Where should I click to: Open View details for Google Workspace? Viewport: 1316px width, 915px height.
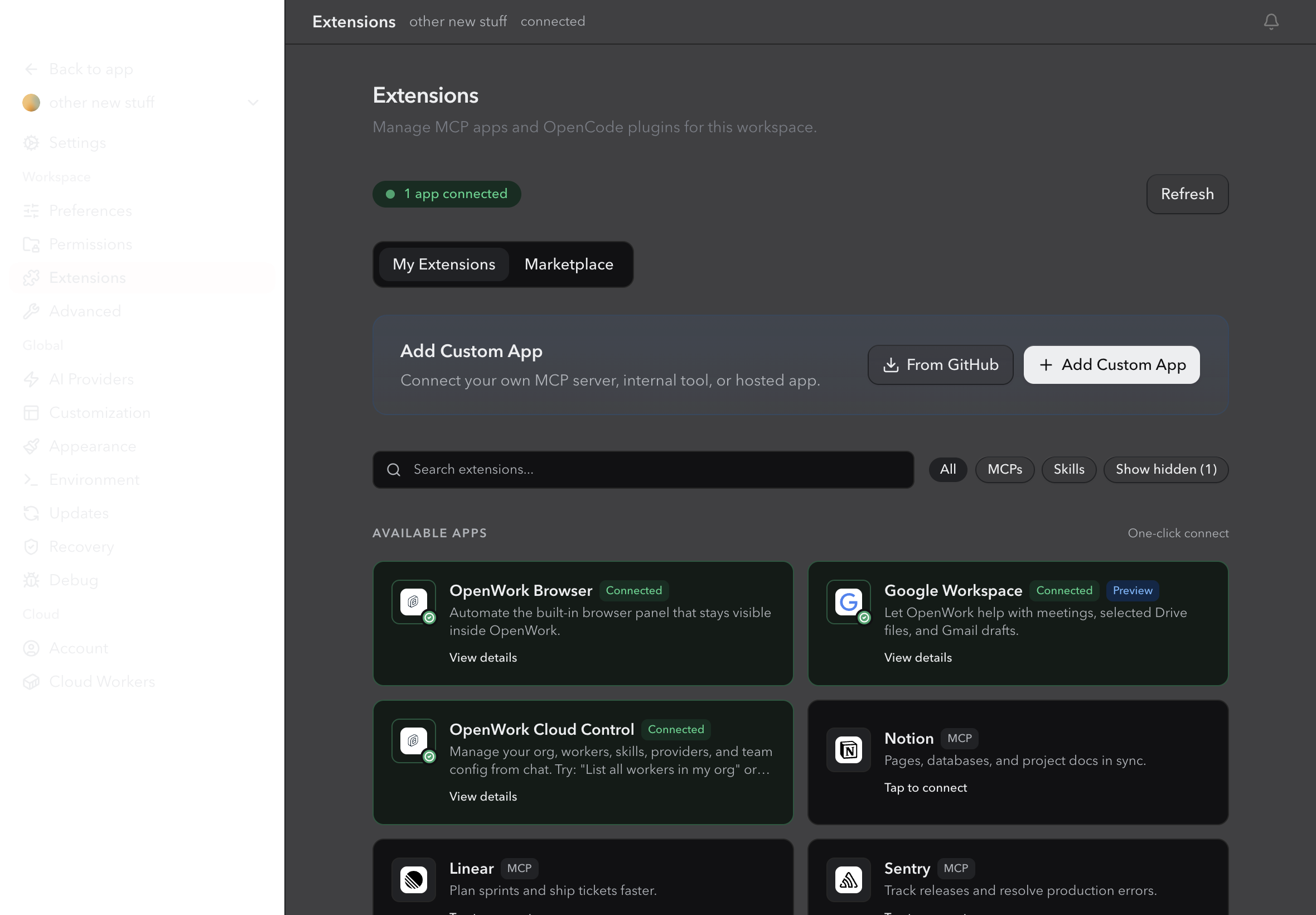918,658
